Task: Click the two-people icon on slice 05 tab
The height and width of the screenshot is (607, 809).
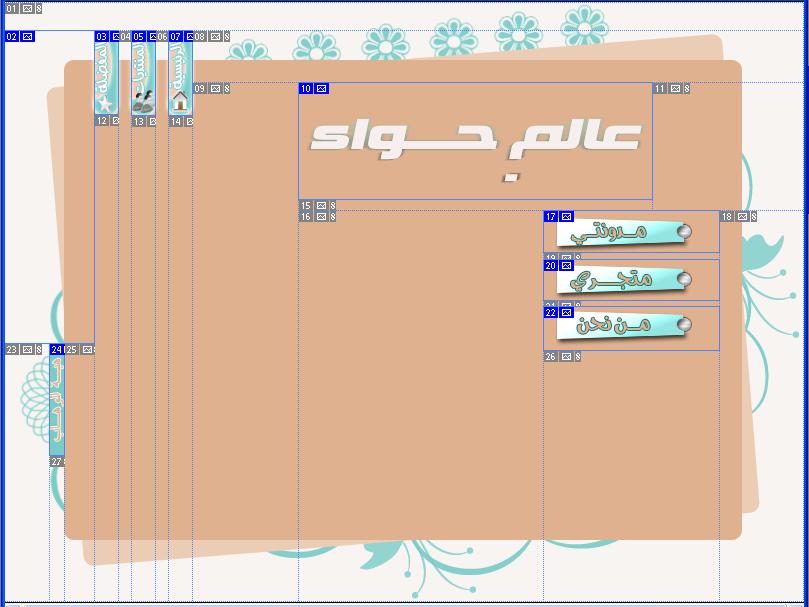Action: coord(143,101)
